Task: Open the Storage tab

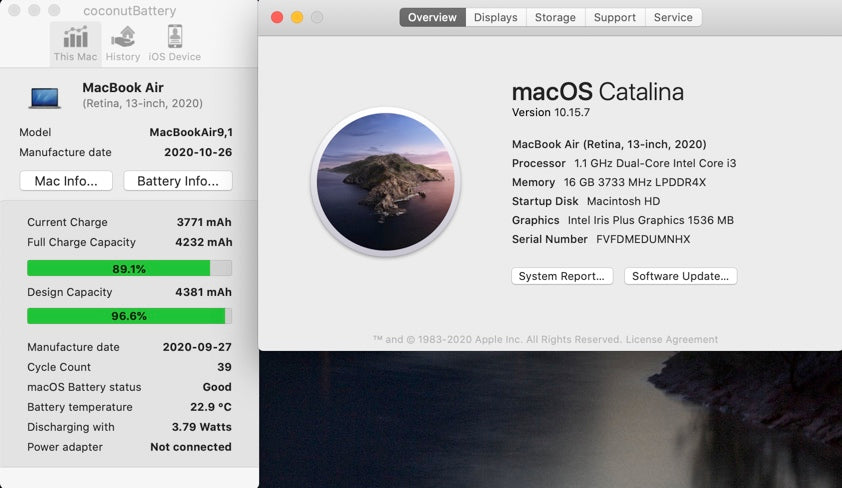Action: [x=555, y=17]
